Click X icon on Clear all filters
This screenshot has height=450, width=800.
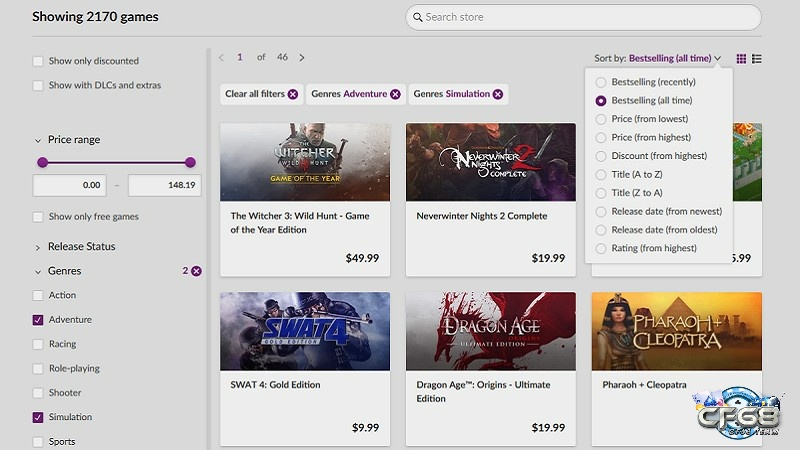293,94
